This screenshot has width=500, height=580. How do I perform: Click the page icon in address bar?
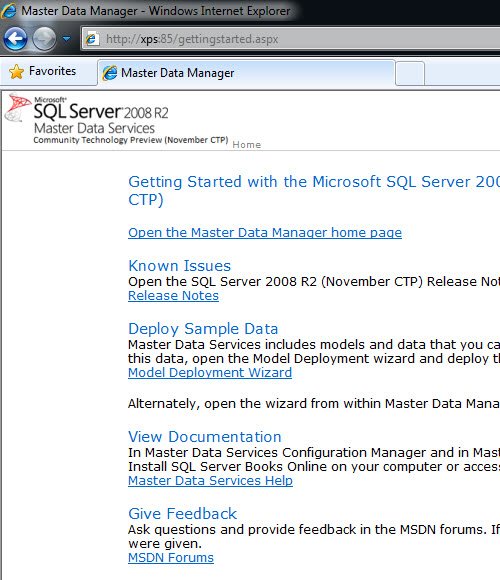(91, 39)
